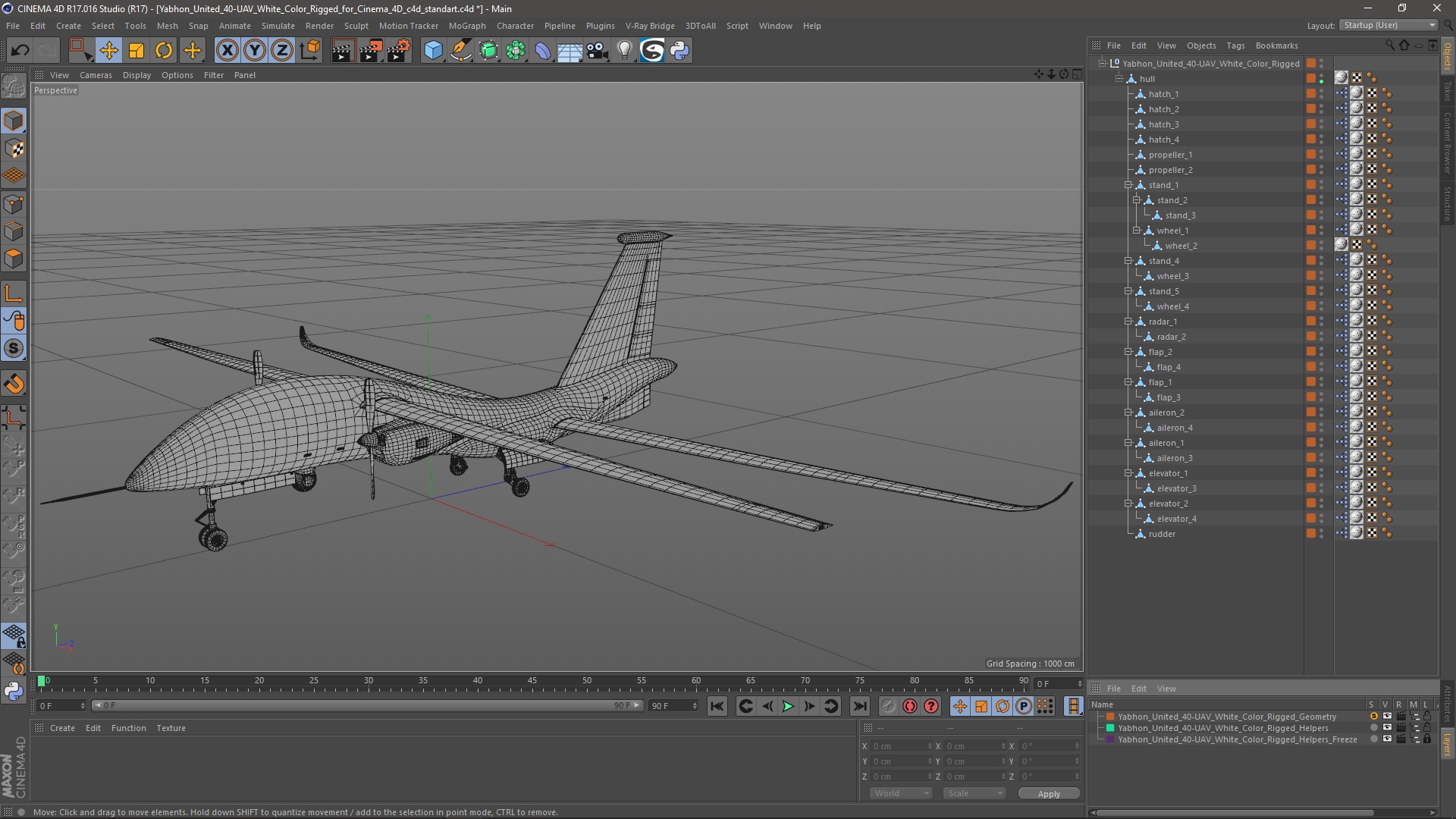The width and height of the screenshot is (1456, 819).
Task: Toggle solo on Geometry layer
Action: pos(1373,716)
